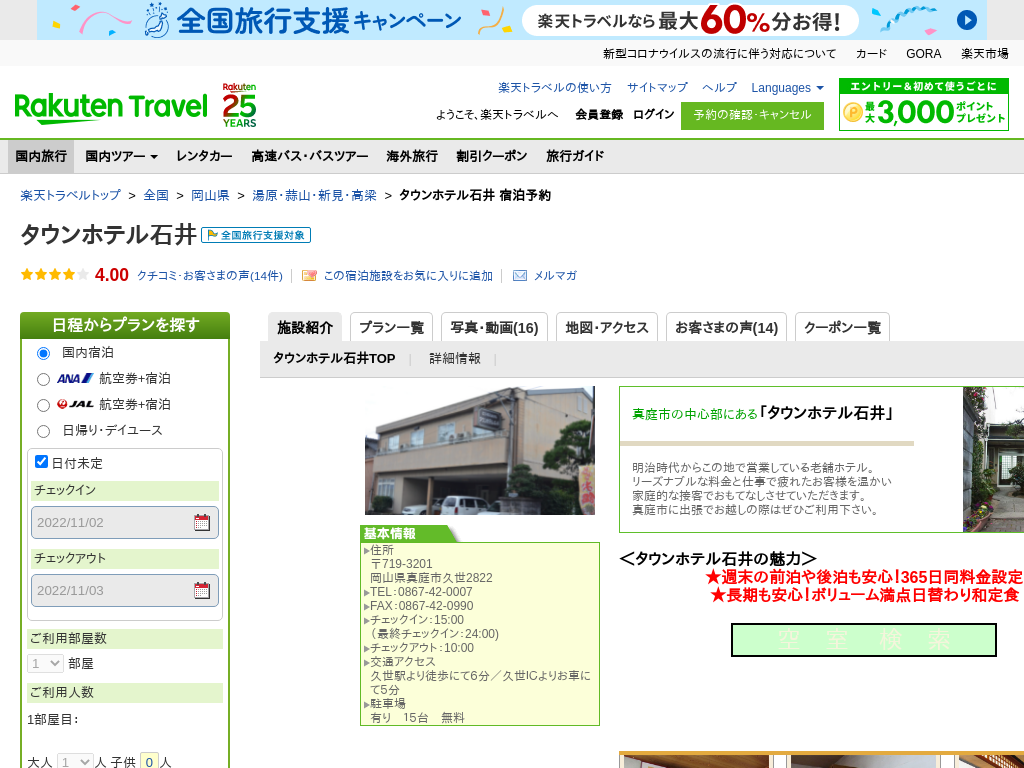The height and width of the screenshot is (768, 1024).
Task: Click the favorites heart icon beside お気に入りに追加
Action: coord(309,276)
